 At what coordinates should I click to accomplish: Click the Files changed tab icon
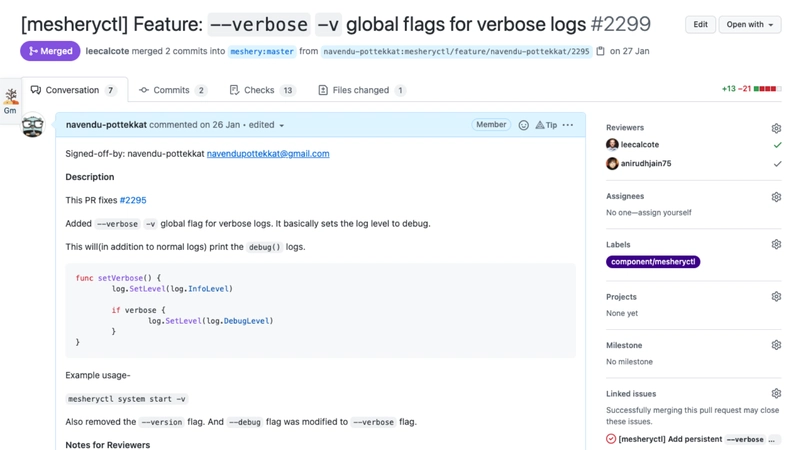click(x=323, y=90)
